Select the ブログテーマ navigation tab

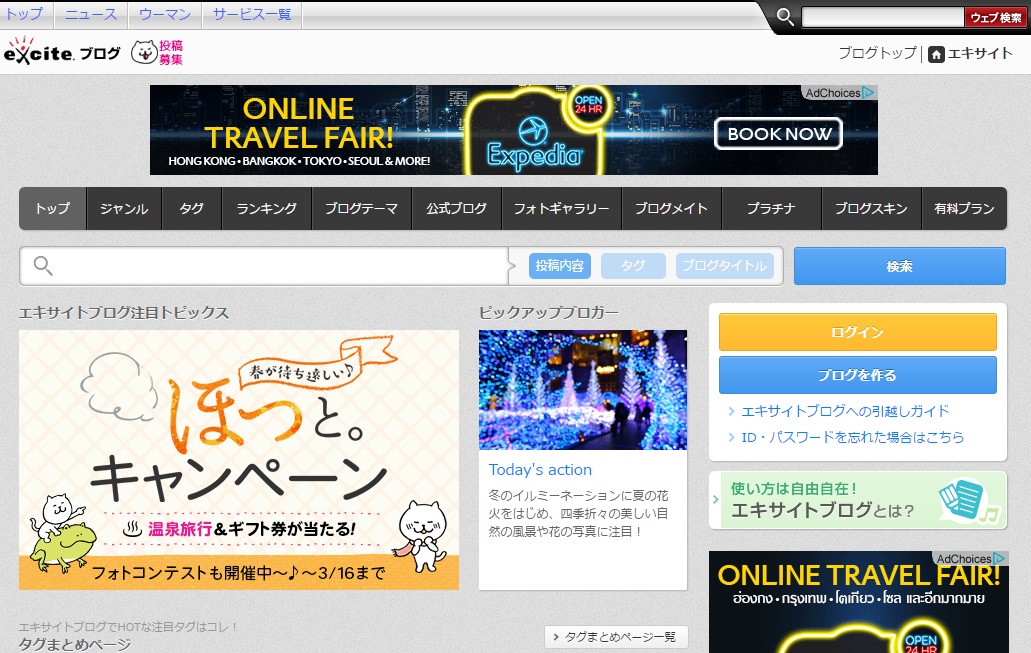click(361, 208)
